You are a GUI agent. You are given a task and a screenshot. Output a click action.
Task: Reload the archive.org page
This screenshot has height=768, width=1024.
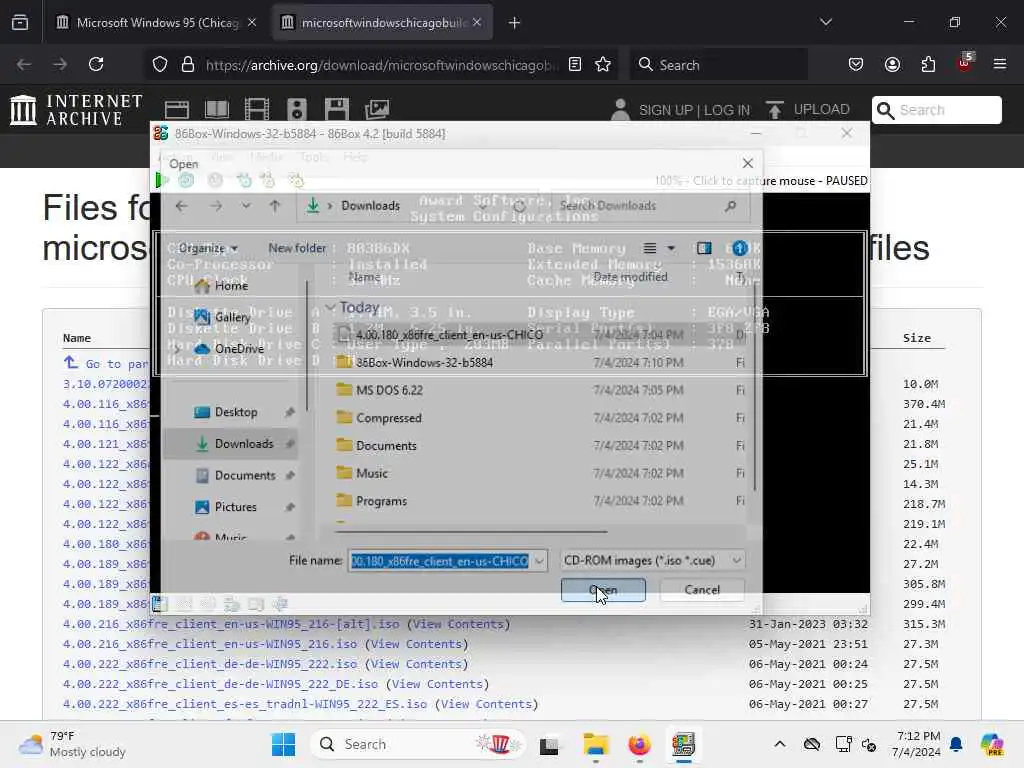pyautogui.click(x=96, y=65)
